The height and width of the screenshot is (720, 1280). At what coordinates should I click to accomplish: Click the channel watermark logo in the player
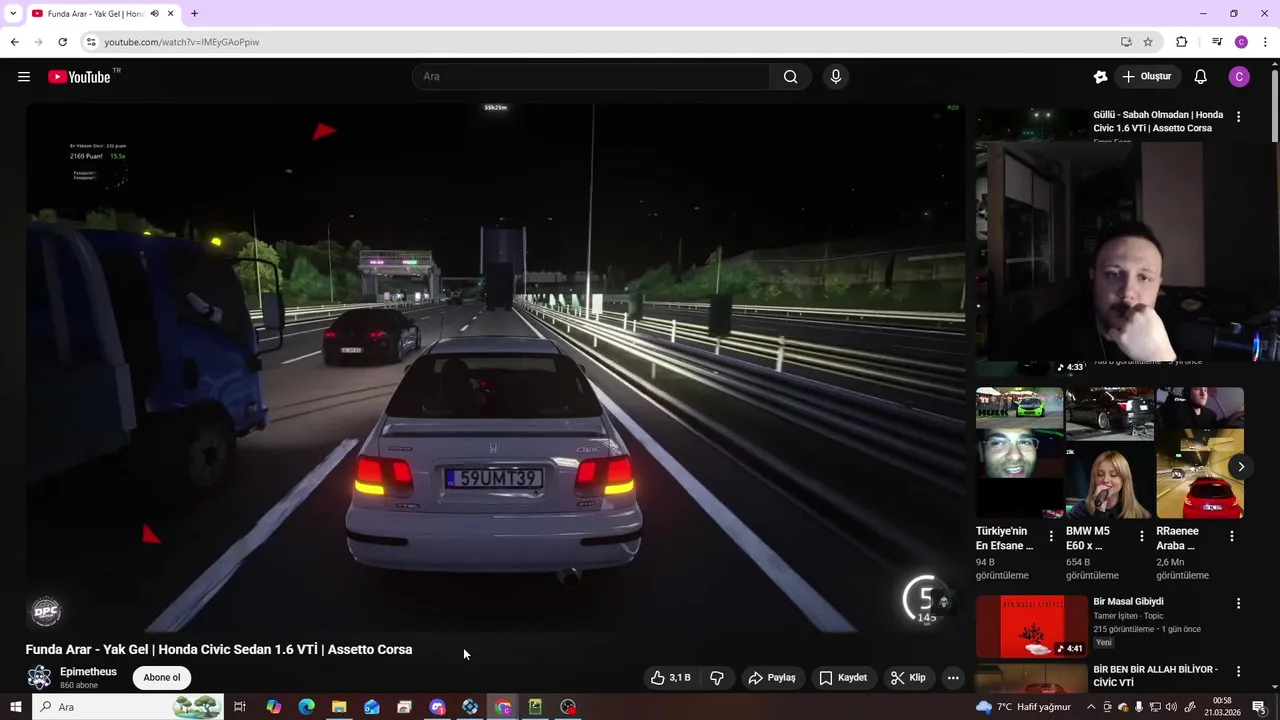tap(46, 611)
